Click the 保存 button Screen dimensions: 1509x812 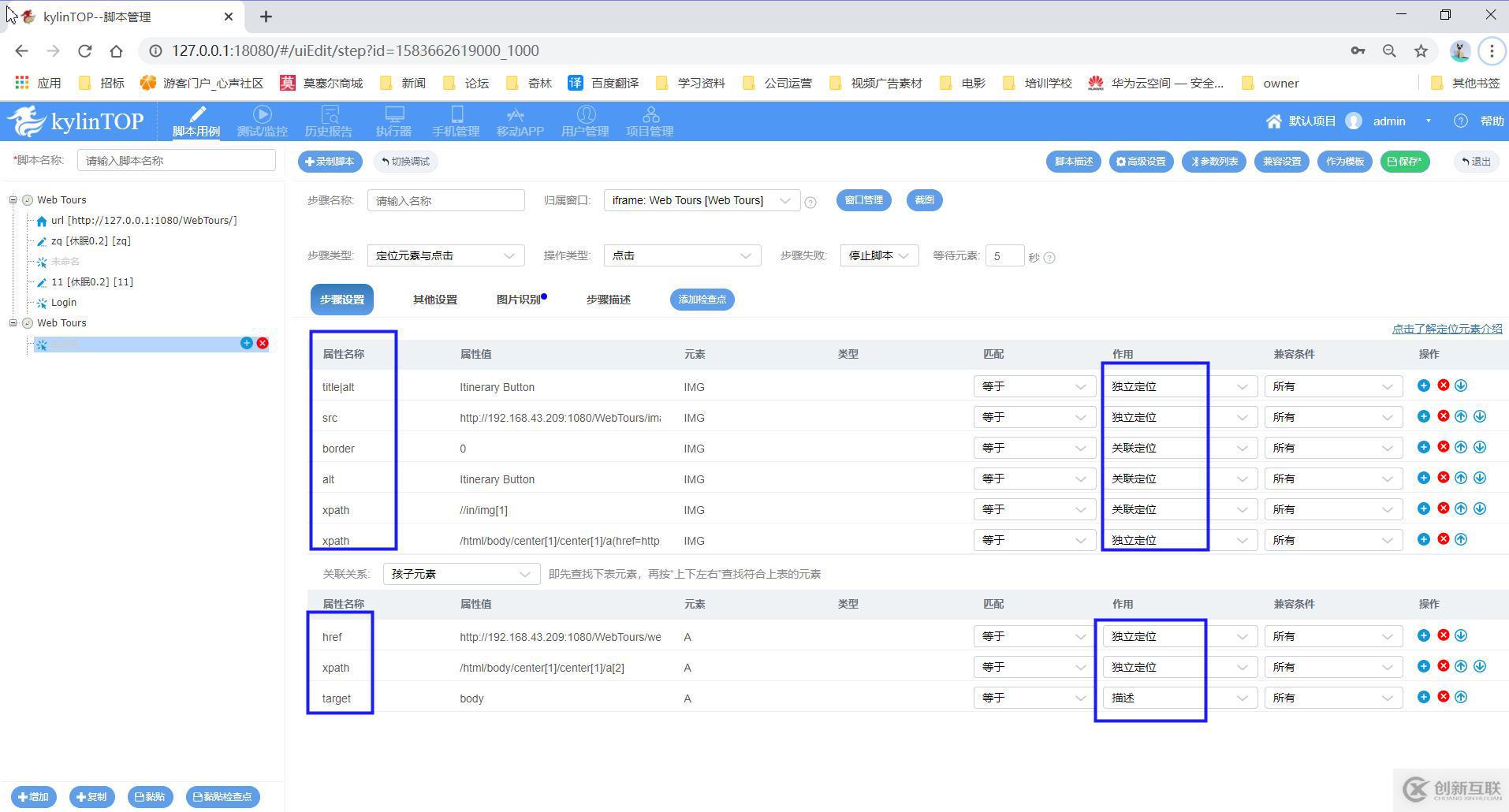pos(1405,162)
